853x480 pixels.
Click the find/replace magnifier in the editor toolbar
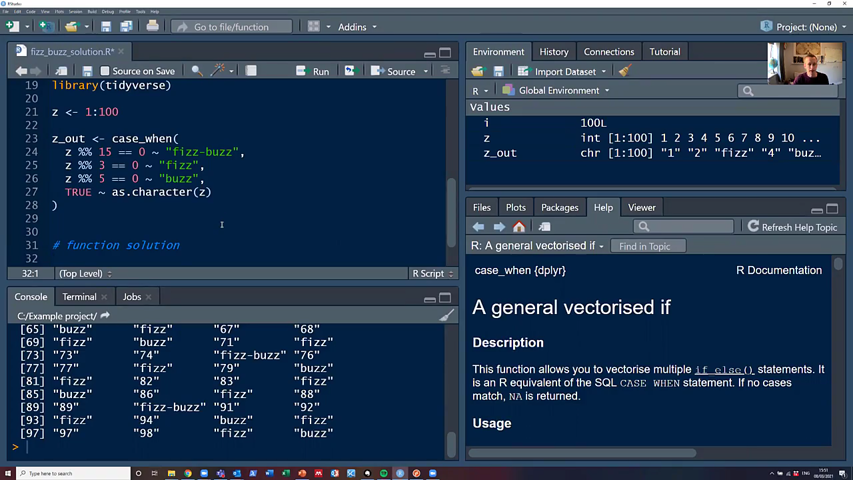(197, 71)
